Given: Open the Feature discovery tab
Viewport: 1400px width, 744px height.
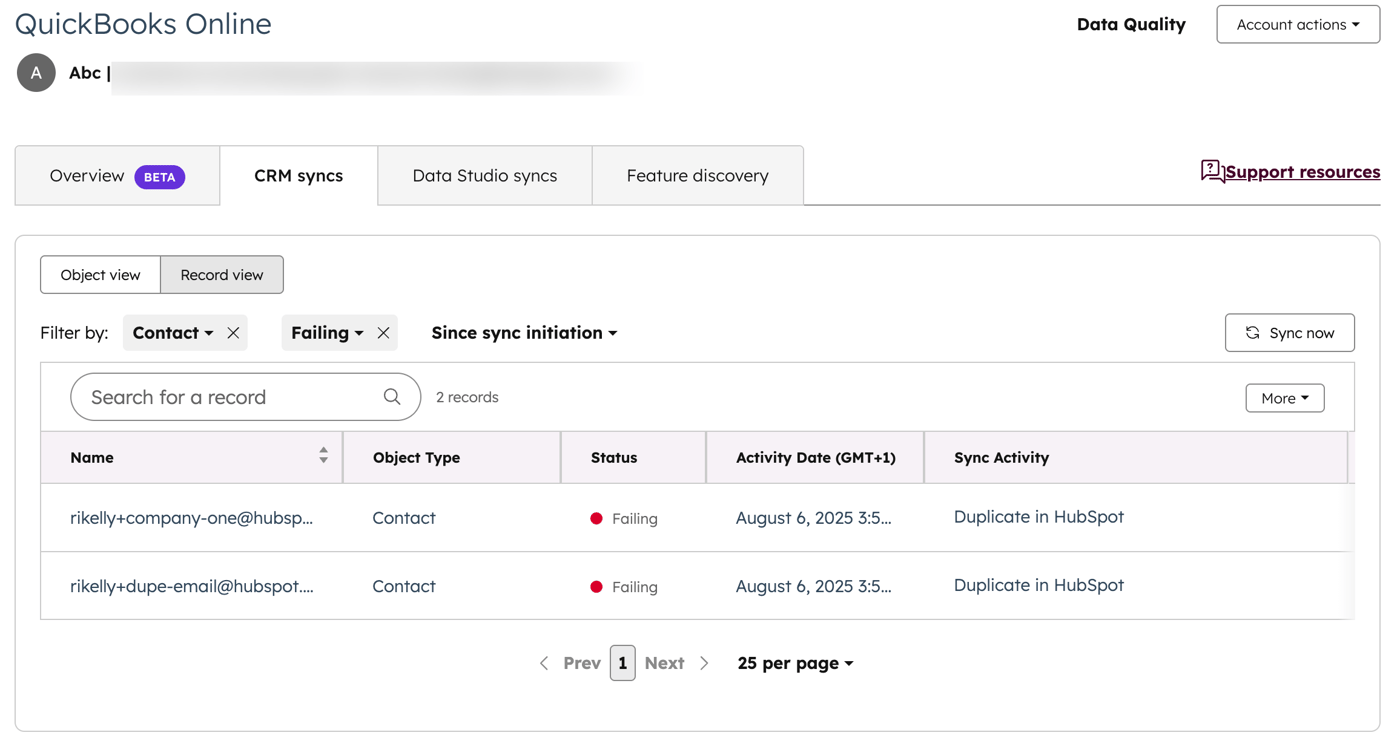Looking at the screenshot, I should pos(697,174).
